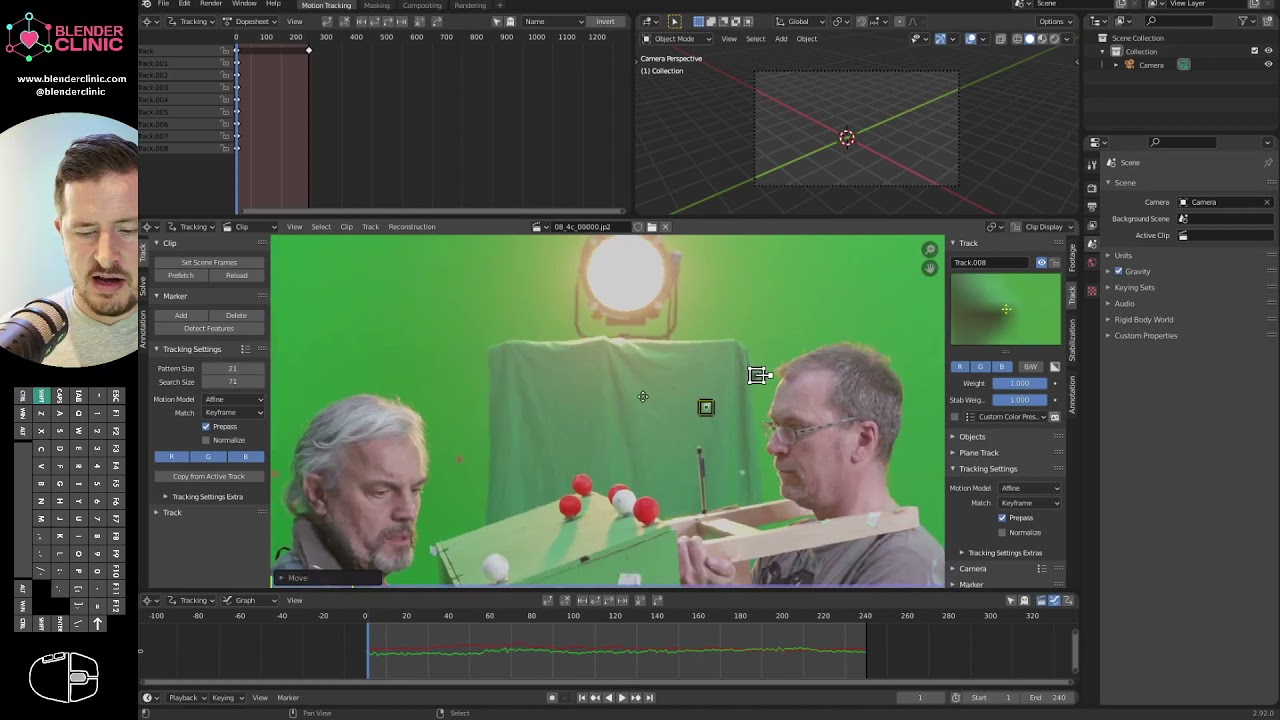
Task: Open the Marker menu in timeline
Action: (x=288, y=698)
